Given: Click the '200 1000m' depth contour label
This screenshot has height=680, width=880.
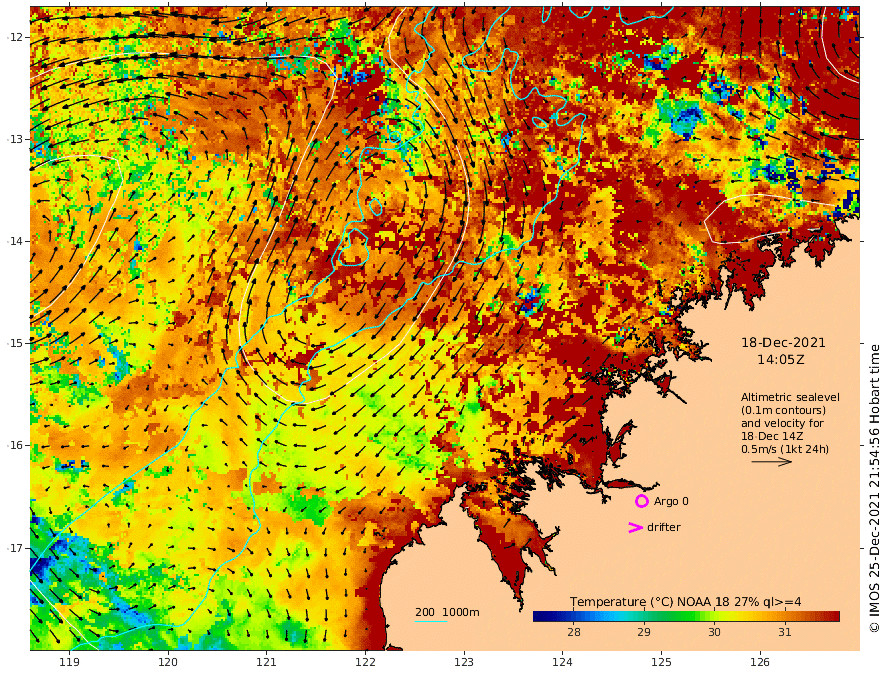Looking at the screenshot, I should click(447, 612).
